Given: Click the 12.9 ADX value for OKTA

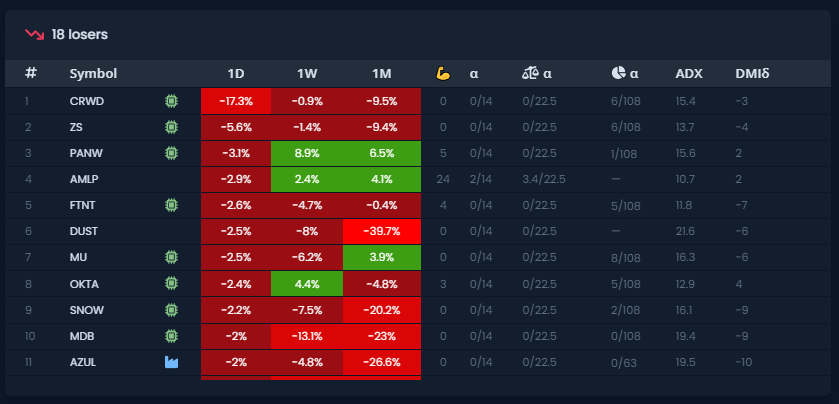Looking at the screenshot, I should (685, 284).
